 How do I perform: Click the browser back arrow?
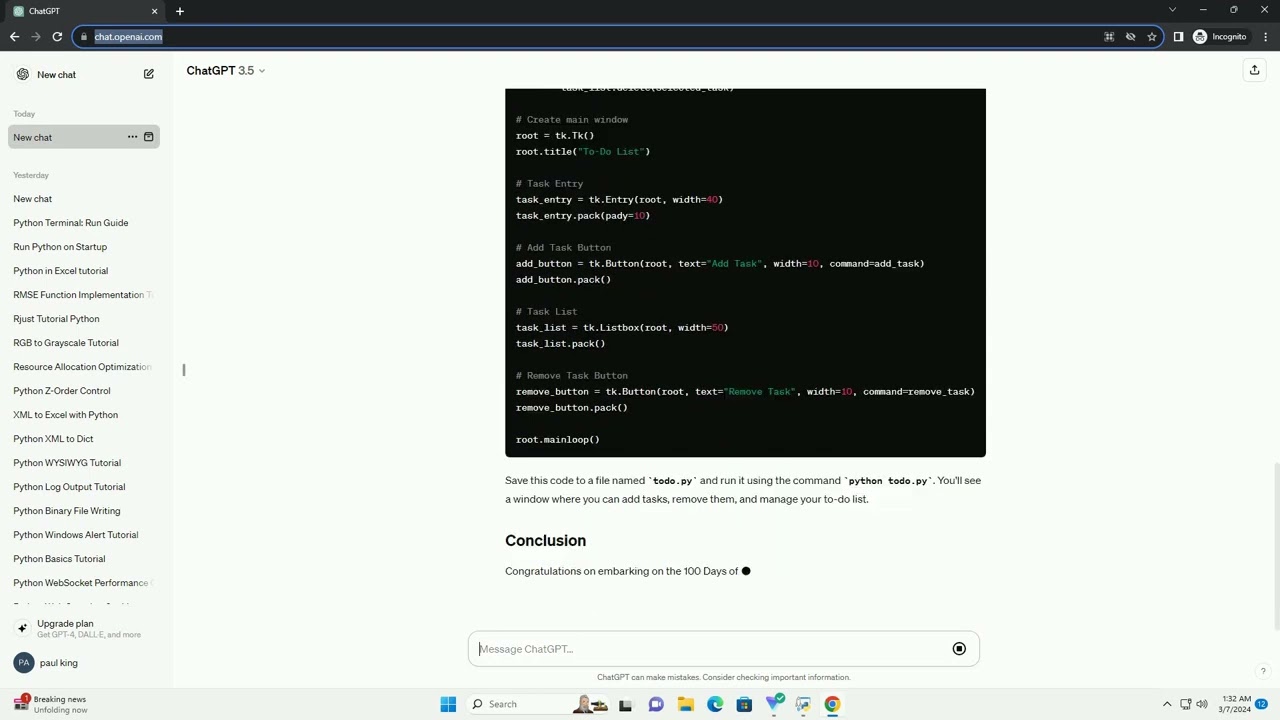click(14, 37)
